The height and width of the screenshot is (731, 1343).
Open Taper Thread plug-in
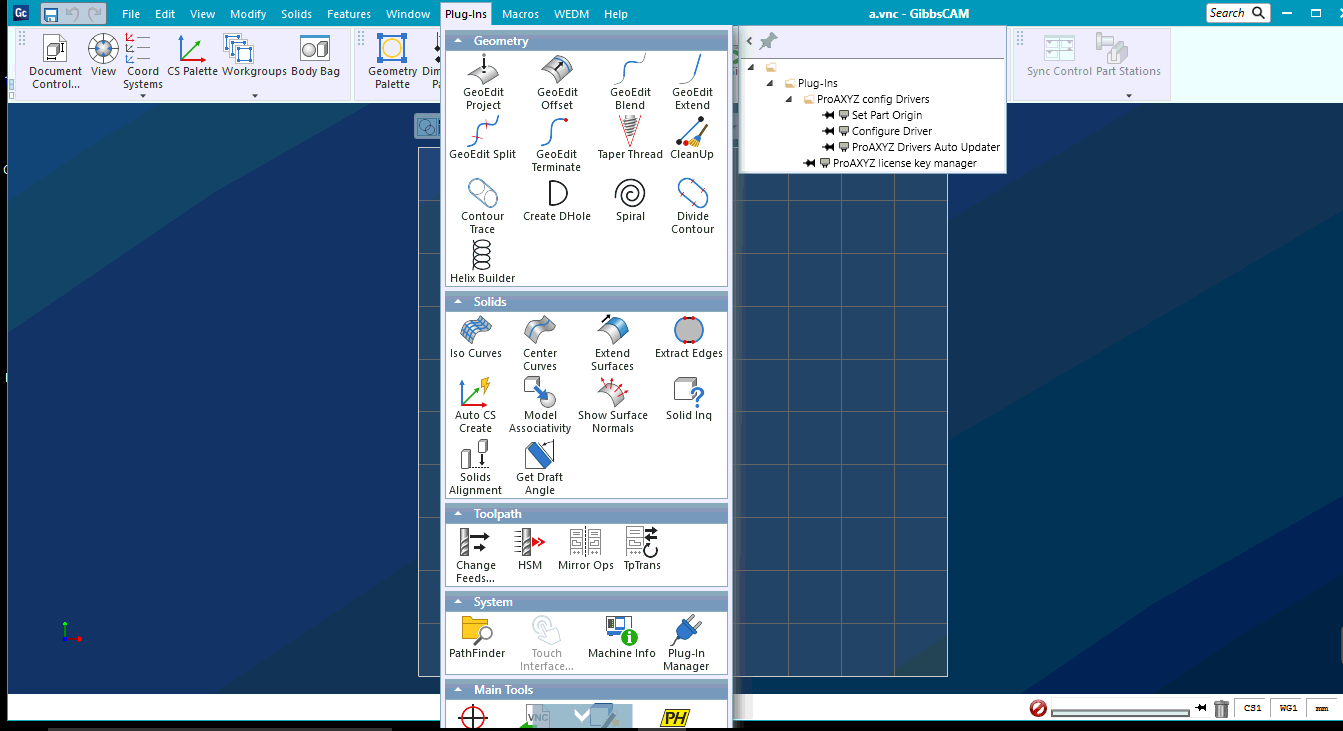630,138
